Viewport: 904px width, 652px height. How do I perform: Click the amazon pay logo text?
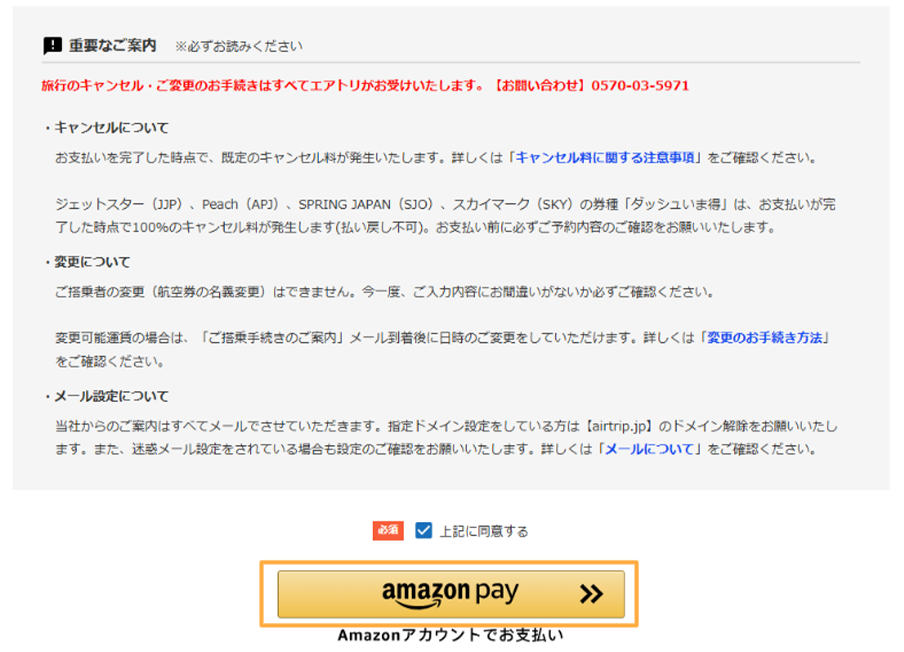point(450,593)
